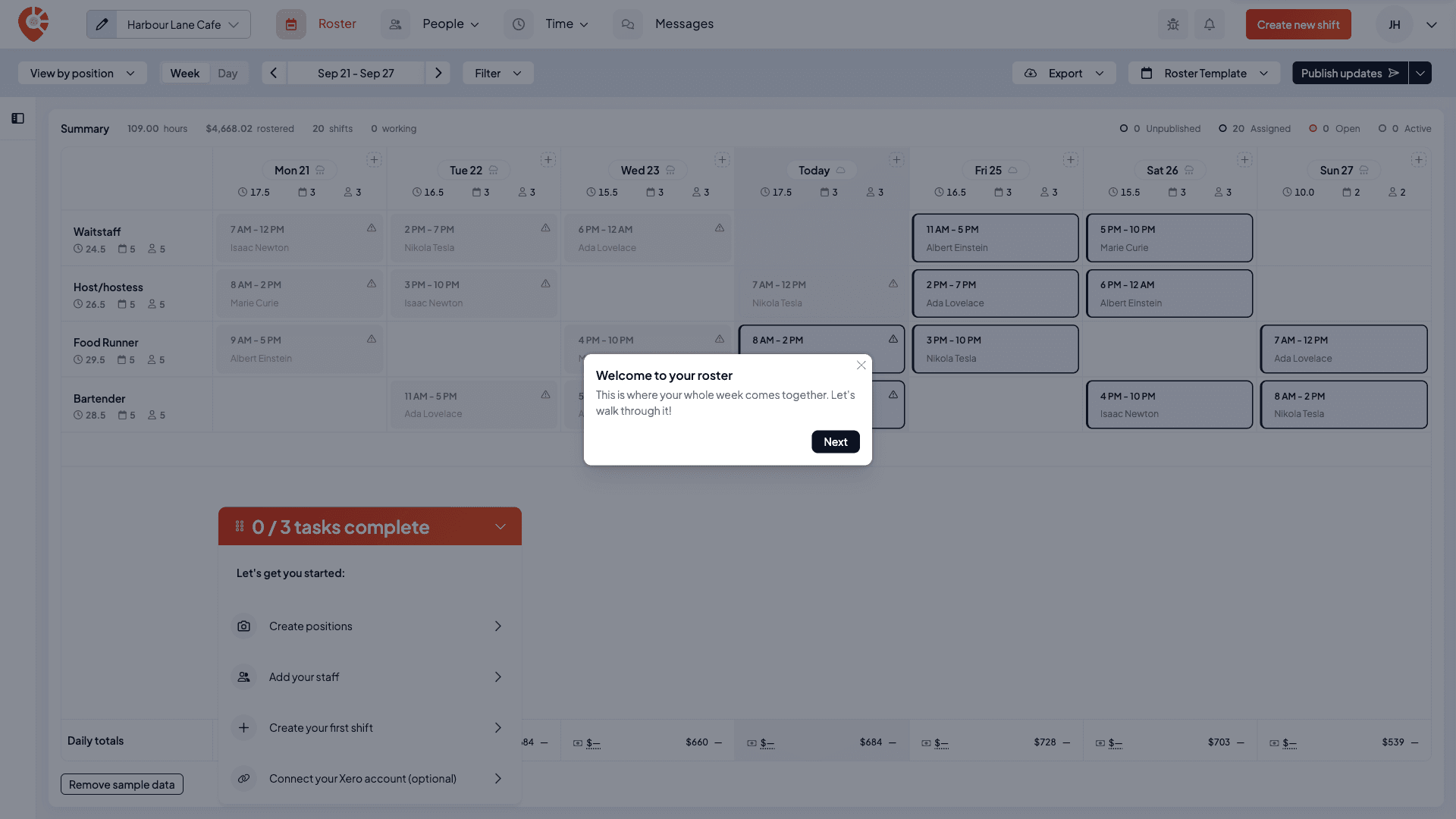This screenshot has height=819, width=1456.
Task: Open notifications via the bell icon
Action: point(1210,24)
